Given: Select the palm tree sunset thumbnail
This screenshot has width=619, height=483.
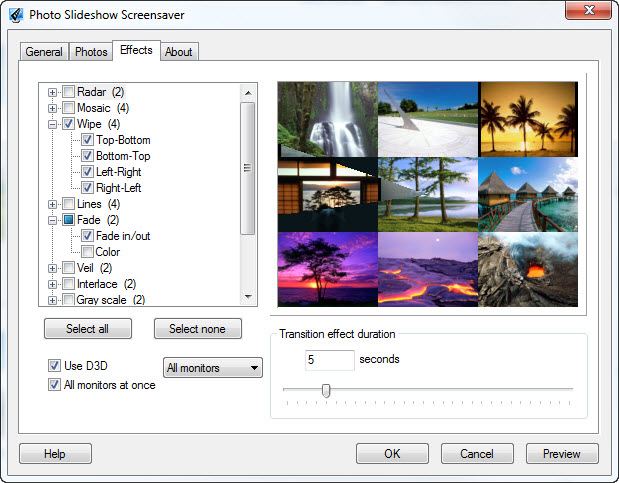Looking at the screenshot, I should click(527, 118).
